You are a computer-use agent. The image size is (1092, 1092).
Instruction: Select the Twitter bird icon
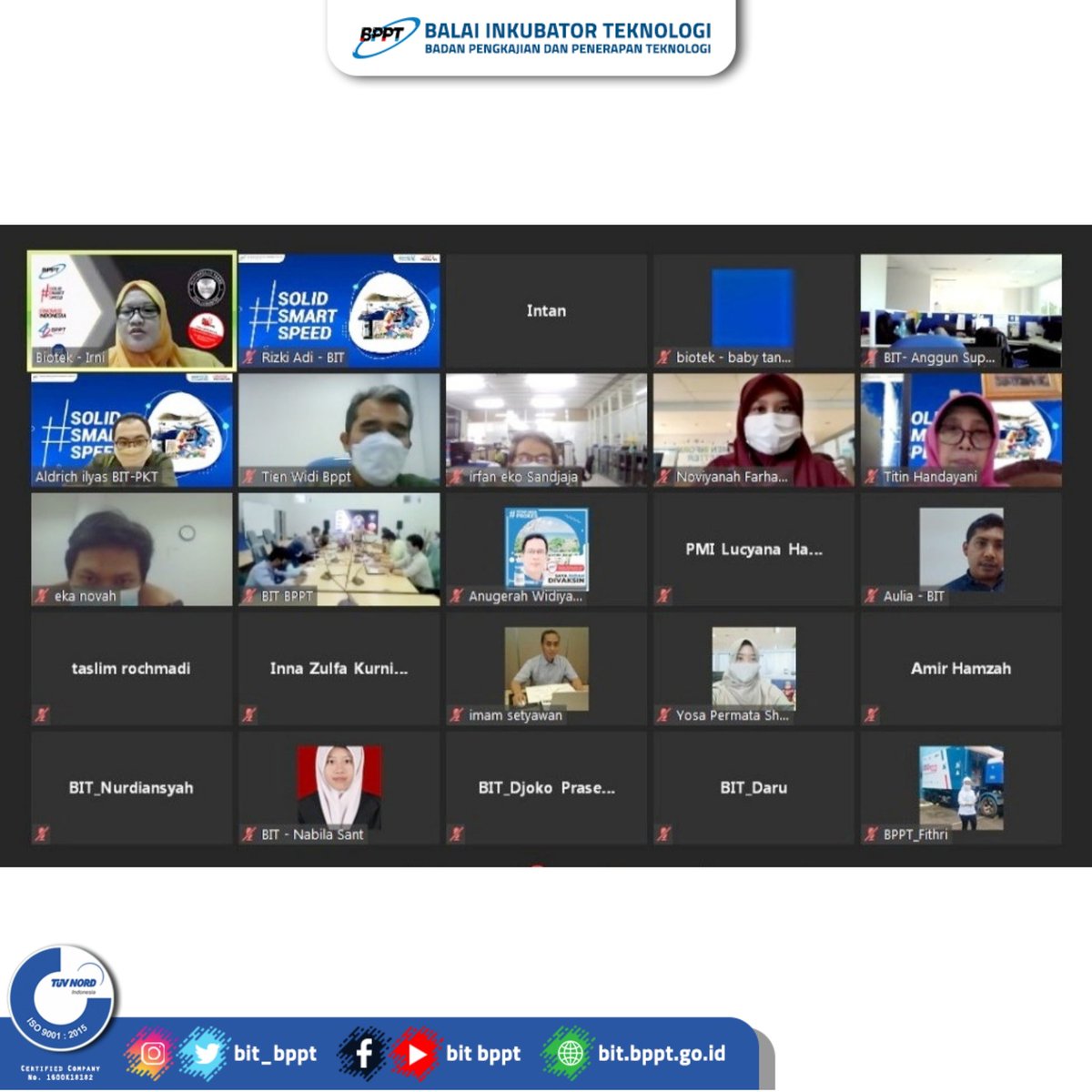click(207, 1052)
